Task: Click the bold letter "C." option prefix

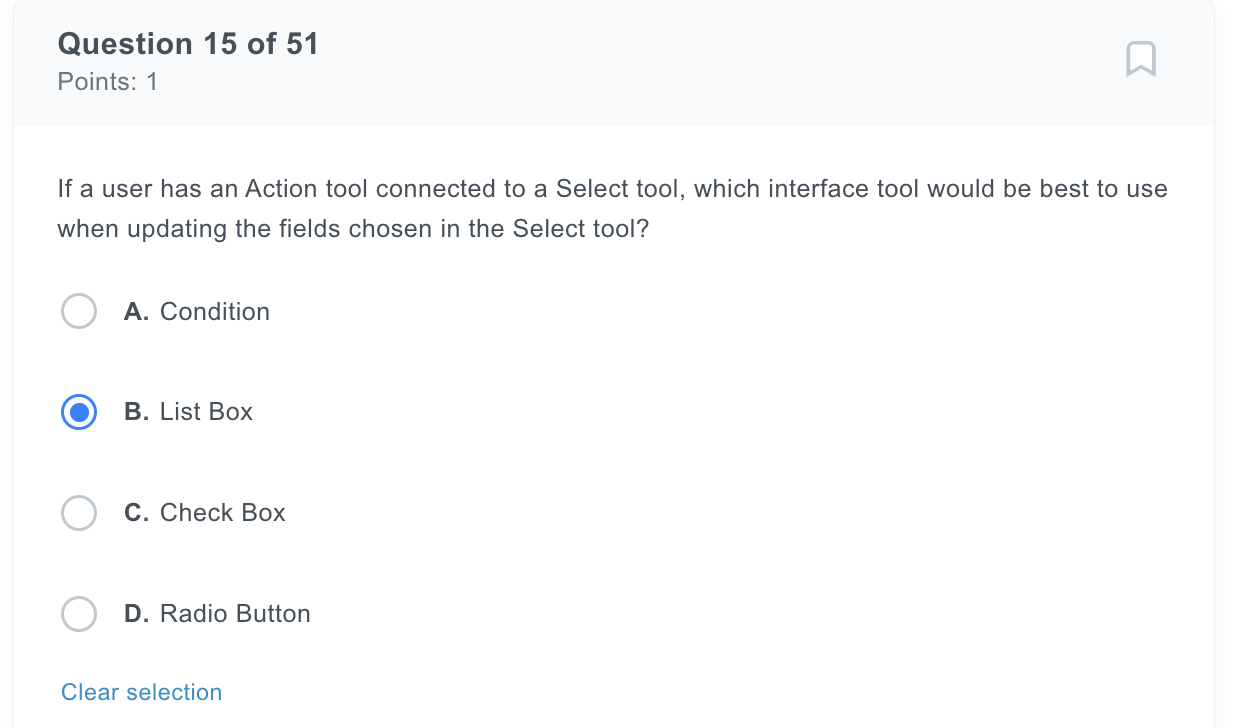Action: coord(137,513)
